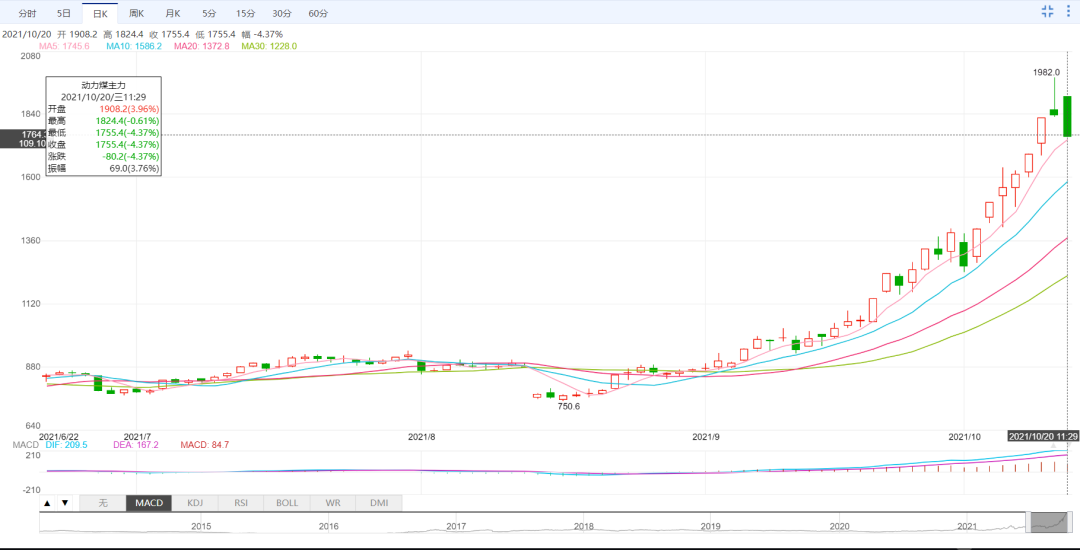Click the 振幅 69.0(3.76%) tooltip row
The image size is (1080, 550).
click(x=103, y=168)
